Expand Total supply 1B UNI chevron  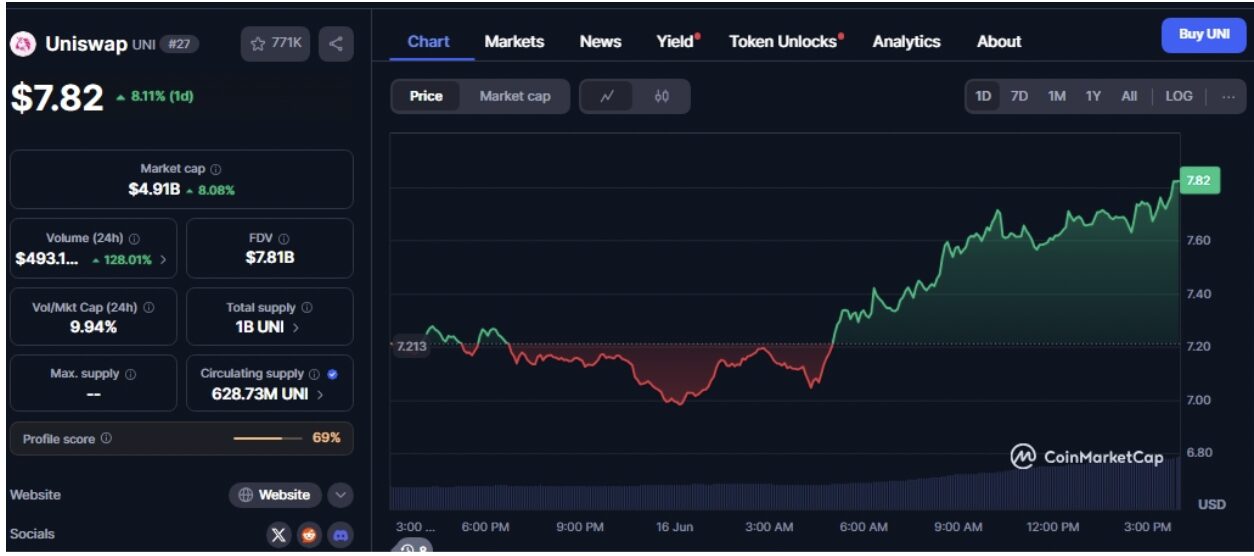(296, 327)
